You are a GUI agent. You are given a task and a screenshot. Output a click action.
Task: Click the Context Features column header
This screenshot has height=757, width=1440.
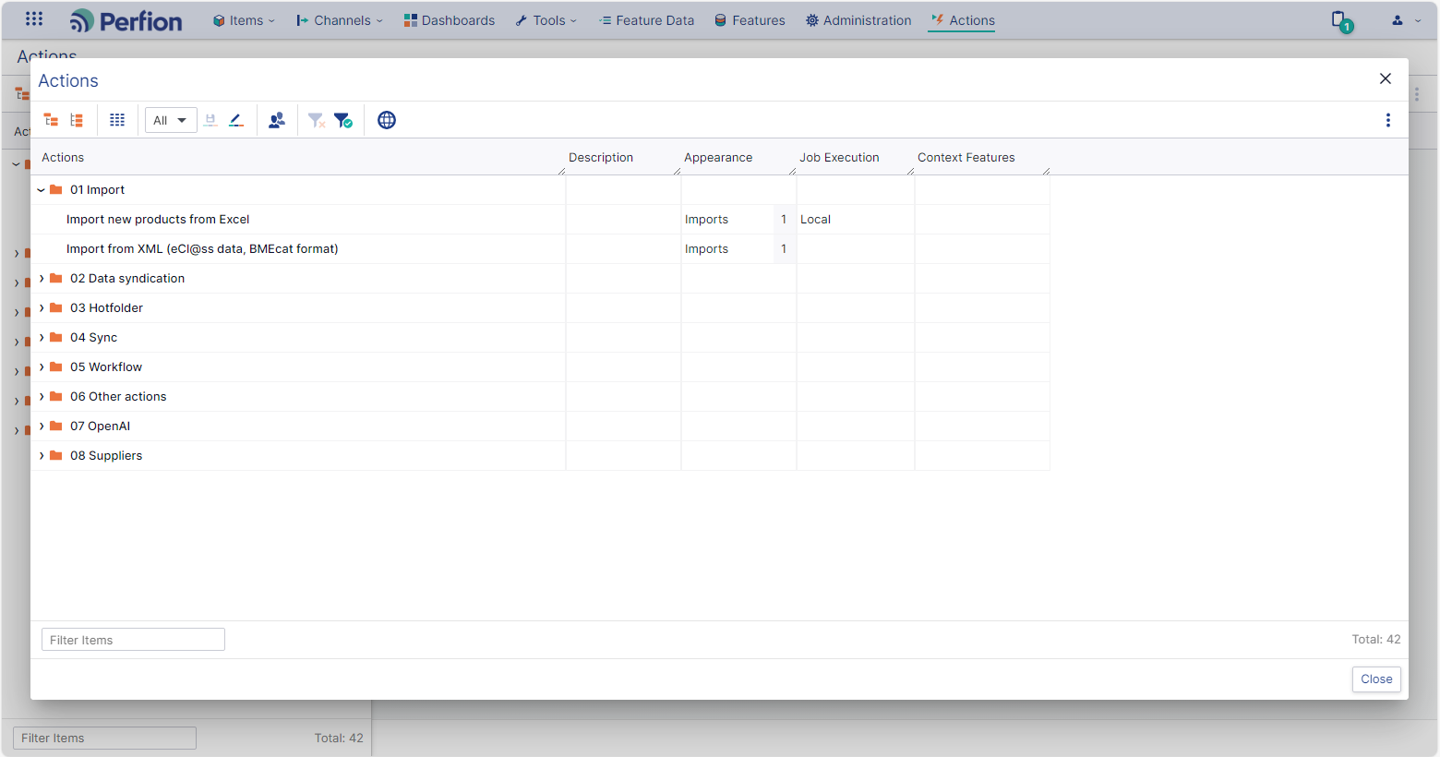pyautogui.click(x=982, y=157)
